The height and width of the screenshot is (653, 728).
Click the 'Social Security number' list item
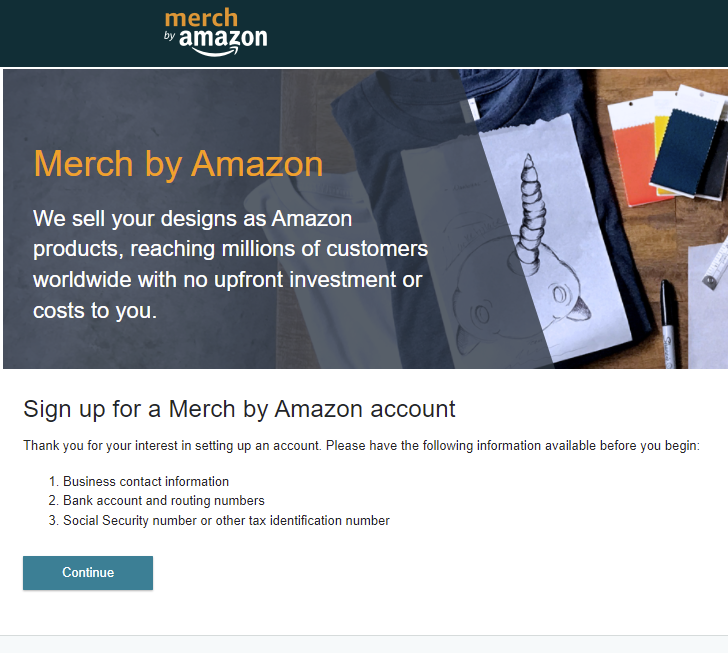point(226,521)
